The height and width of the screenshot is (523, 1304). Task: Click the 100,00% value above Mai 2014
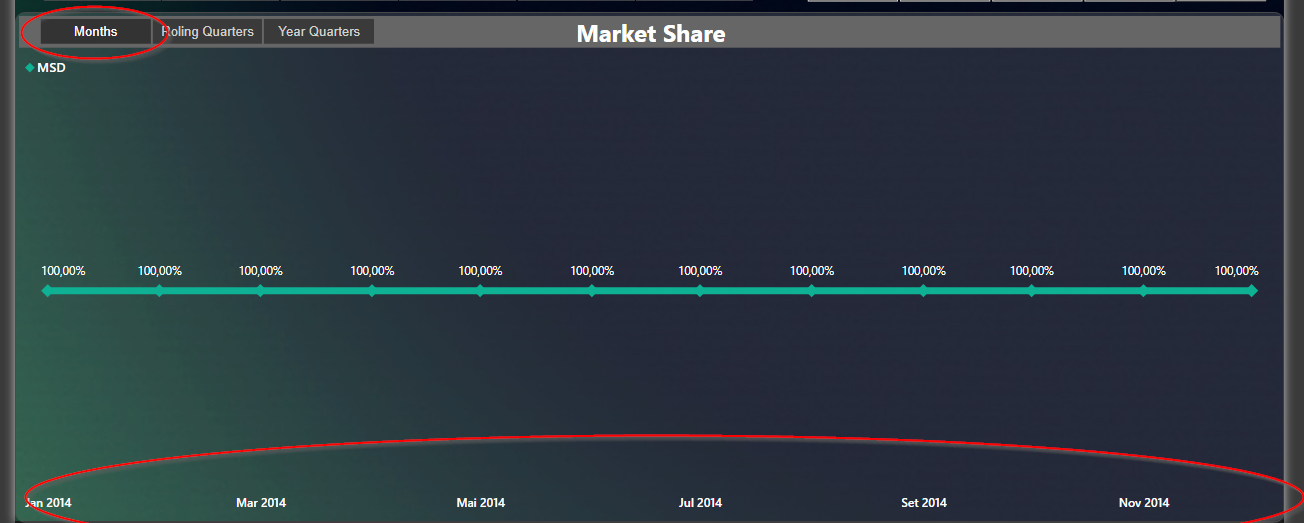pos(481,271)
